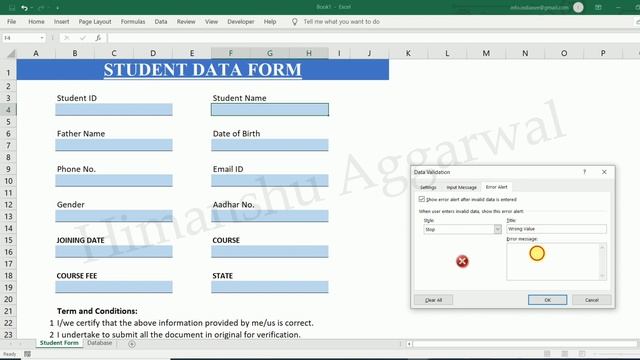Switch to the View tab
Viewport: 640px width, 360px height.
[211, 22]
